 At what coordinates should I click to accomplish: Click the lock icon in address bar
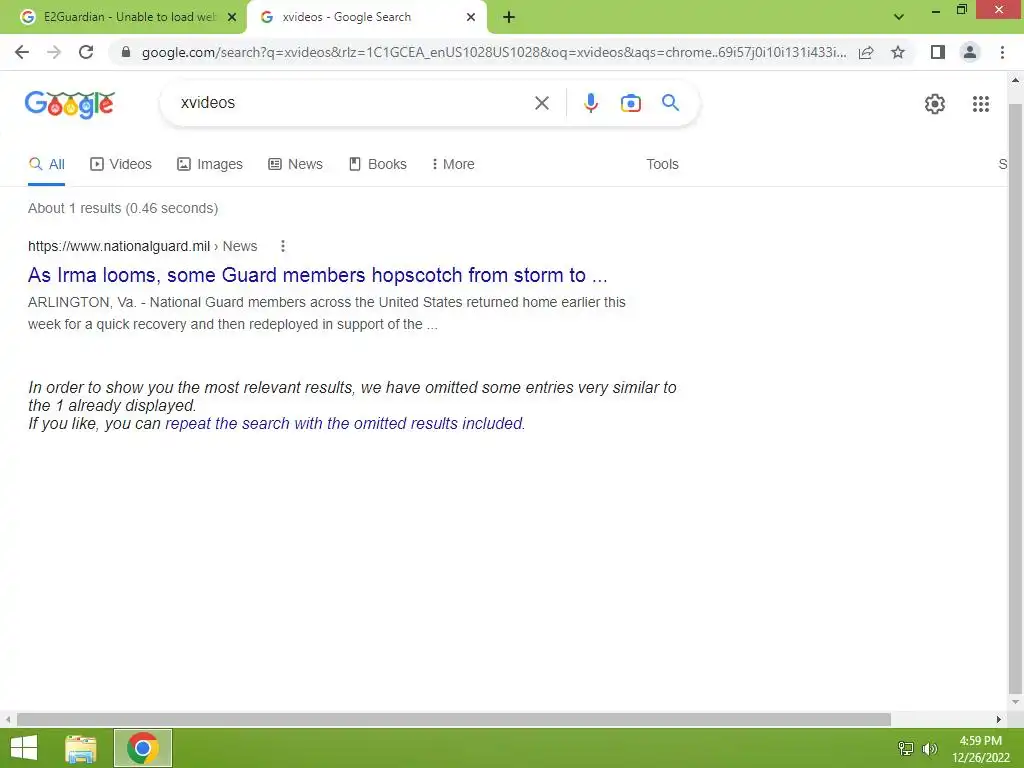tap(126, 52)
